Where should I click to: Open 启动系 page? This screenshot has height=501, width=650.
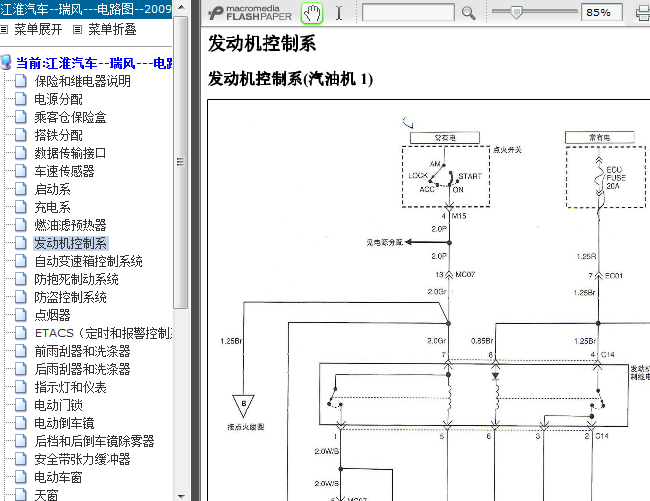53,189
